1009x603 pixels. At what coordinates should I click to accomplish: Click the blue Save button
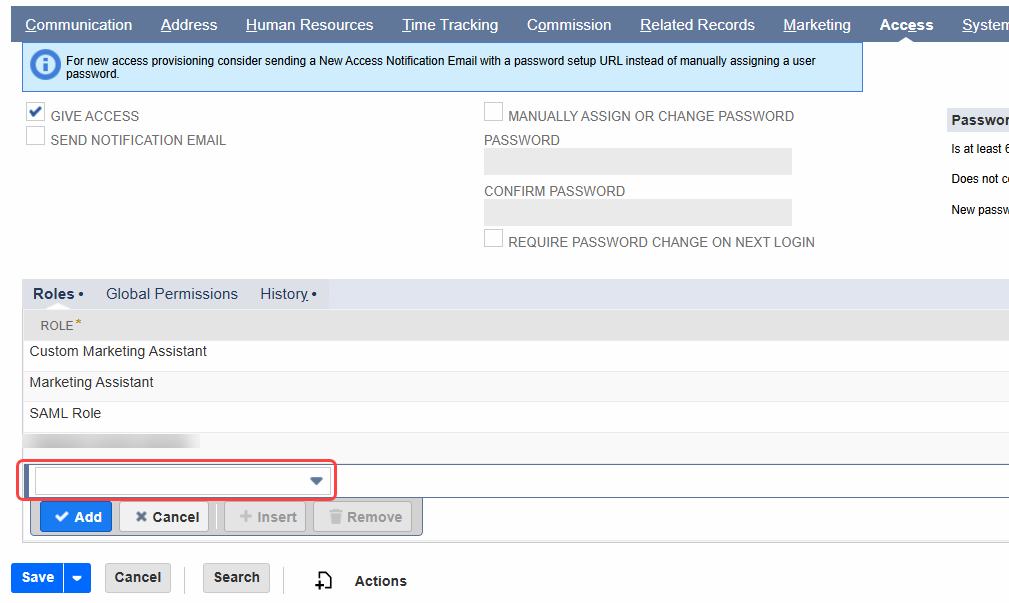[37, 578]
